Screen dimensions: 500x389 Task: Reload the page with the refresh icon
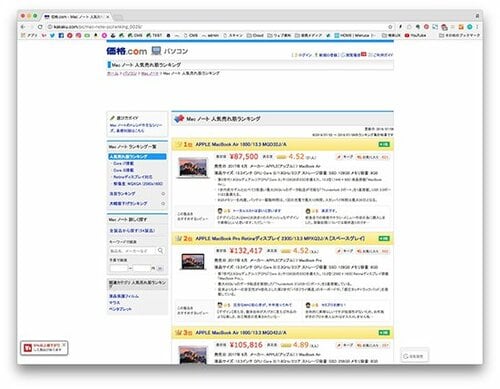40,27
